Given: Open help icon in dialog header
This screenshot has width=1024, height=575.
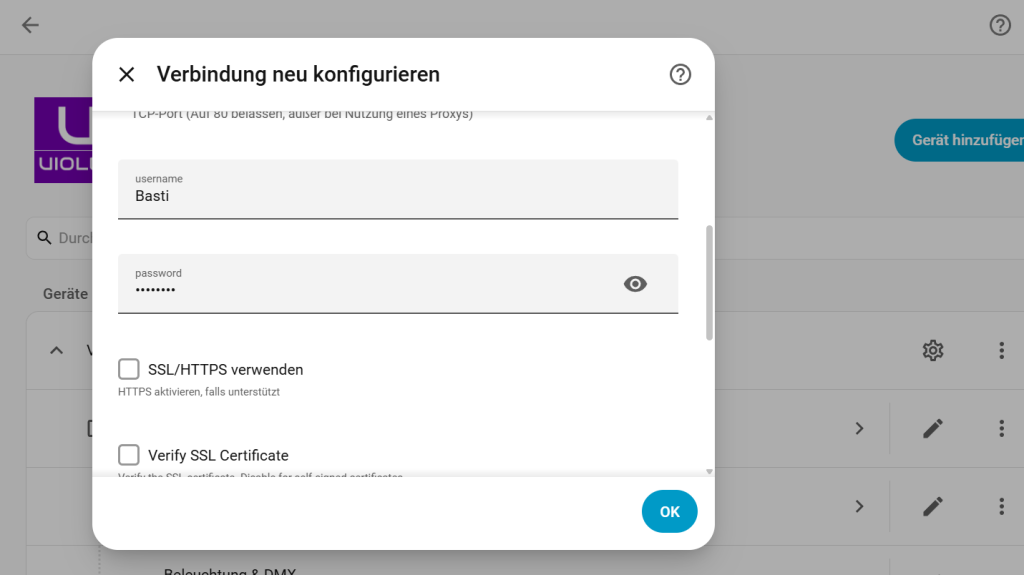Looking at the screenshot, I should point(680,74).
